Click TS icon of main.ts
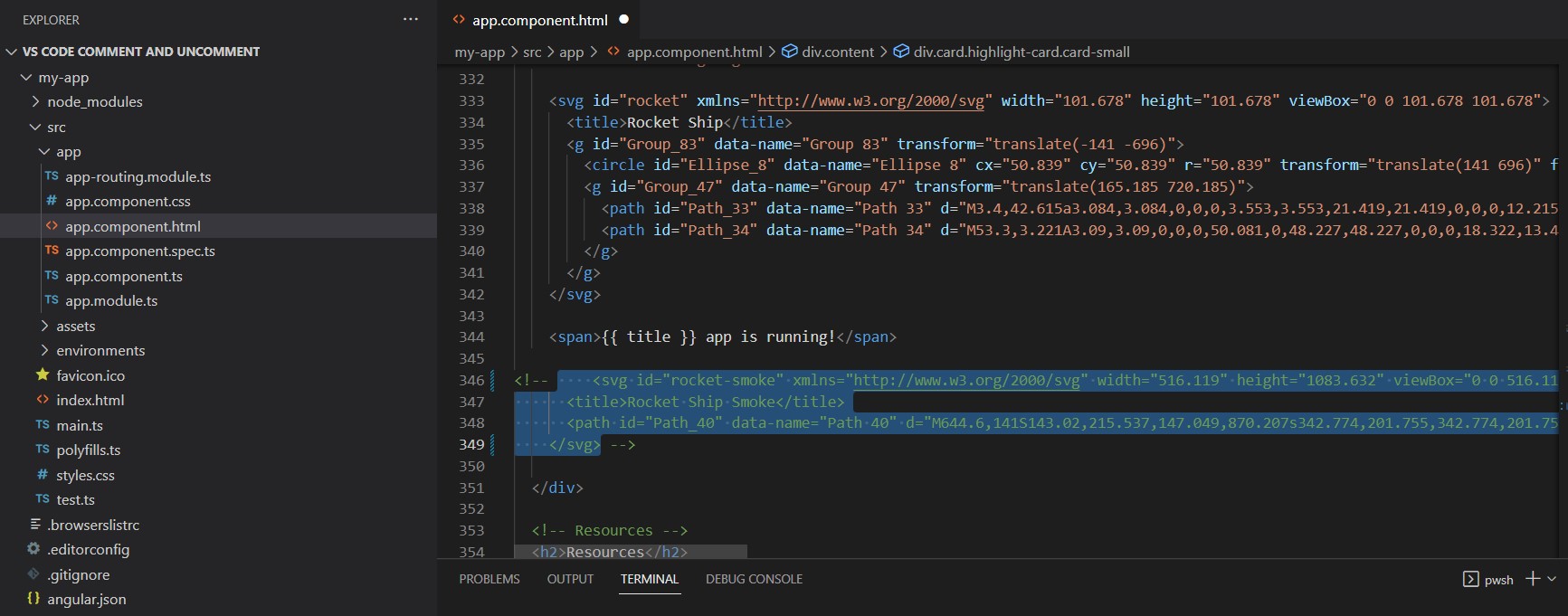 (x=43, y=425)
